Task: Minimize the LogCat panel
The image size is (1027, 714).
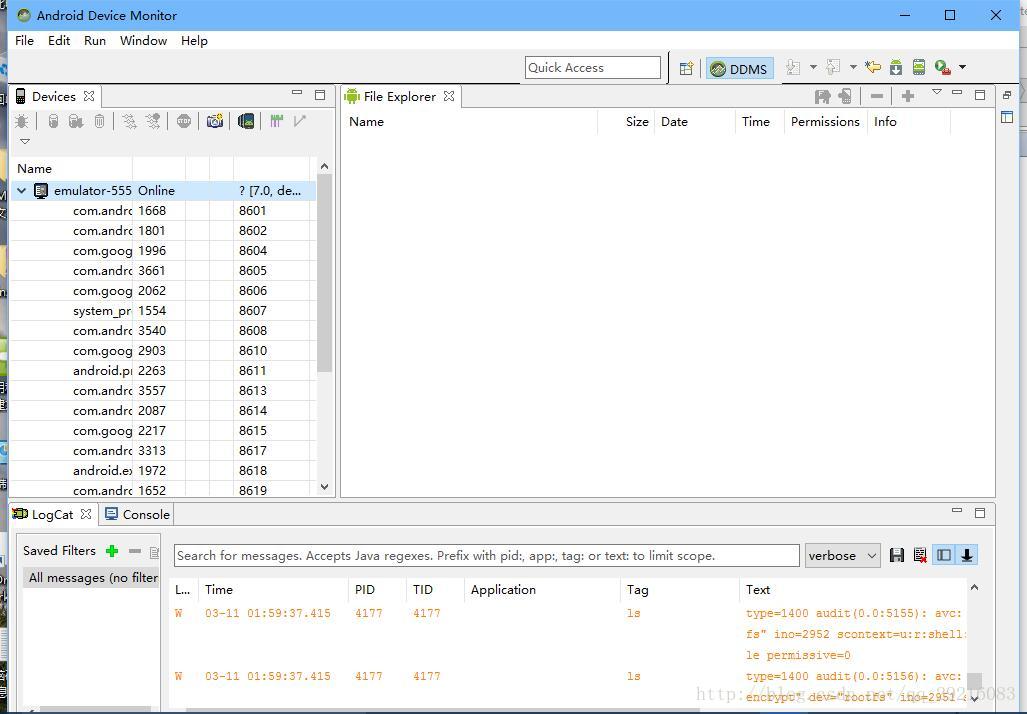Action: [957, 510]
